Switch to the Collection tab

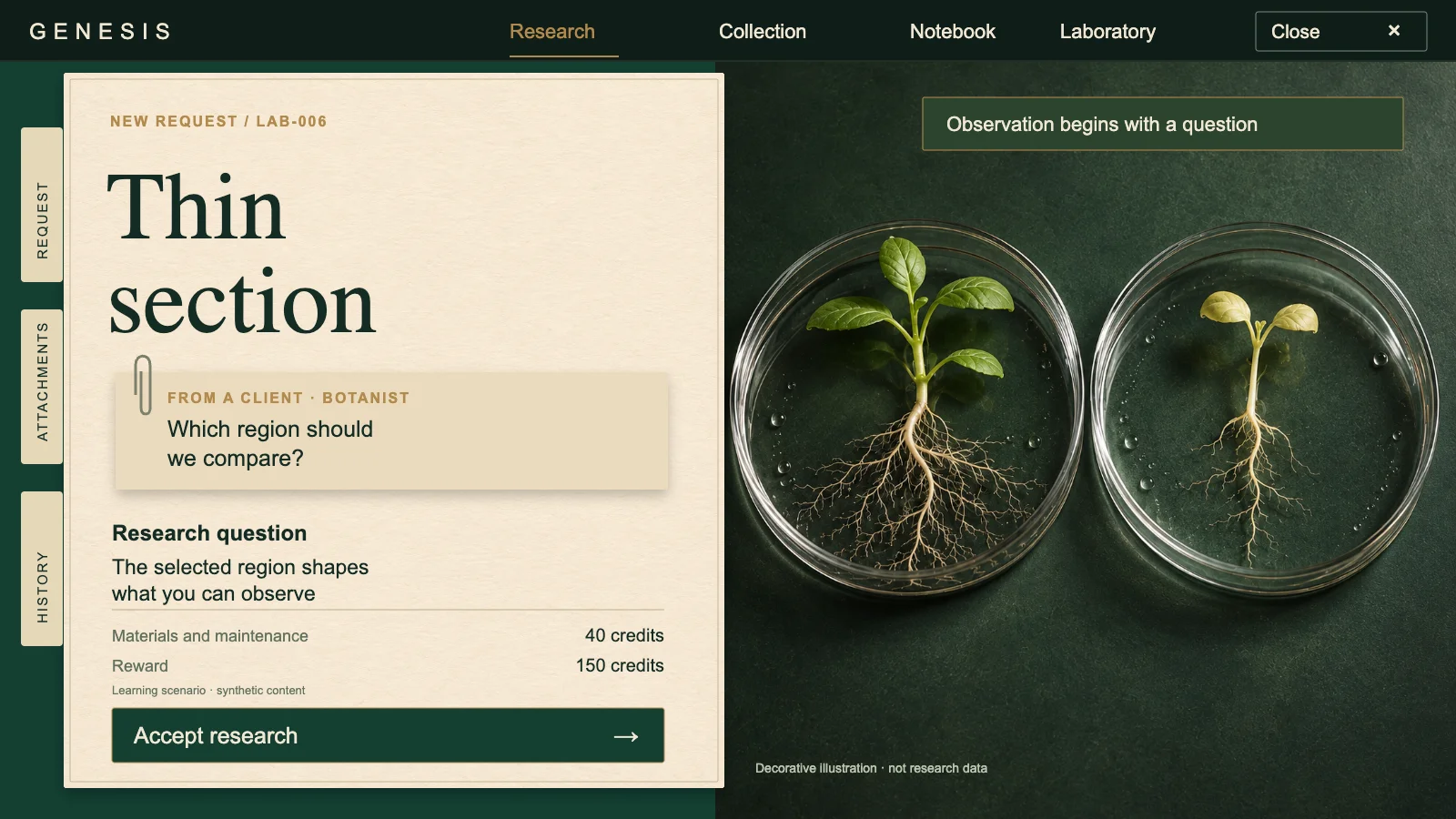(763, 32)
